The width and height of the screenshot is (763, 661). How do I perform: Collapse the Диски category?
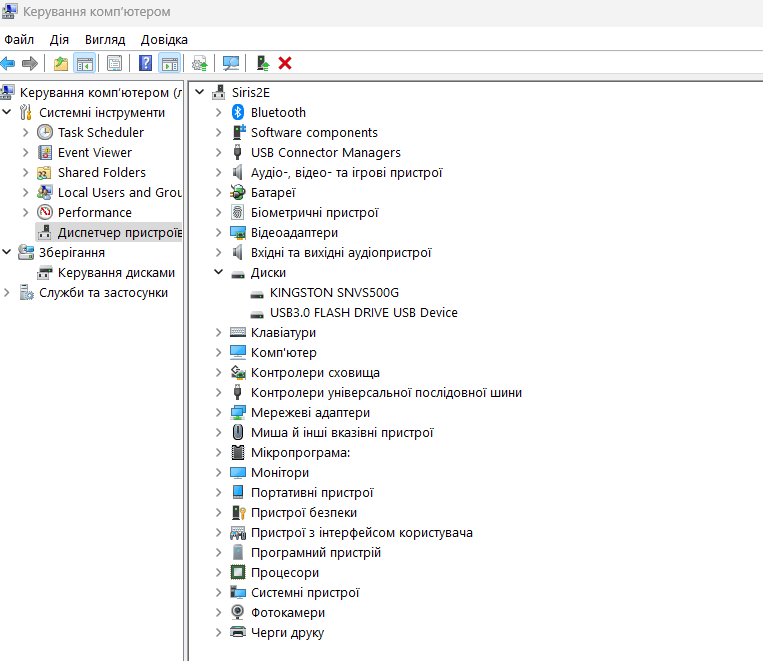click(x=218, y=272)
